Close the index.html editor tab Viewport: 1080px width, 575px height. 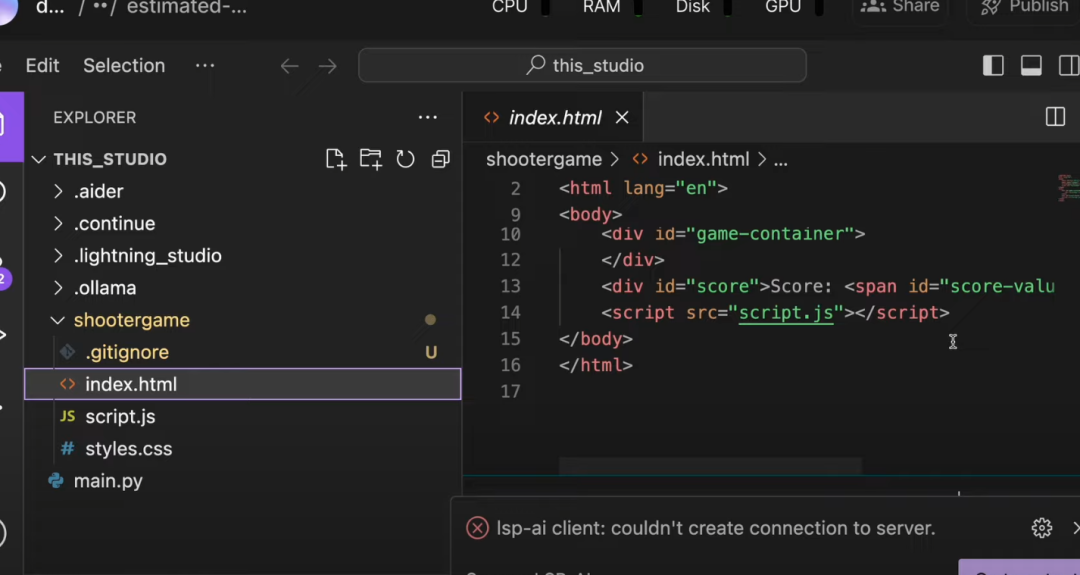pyautogui.click(x=622, y=118)
